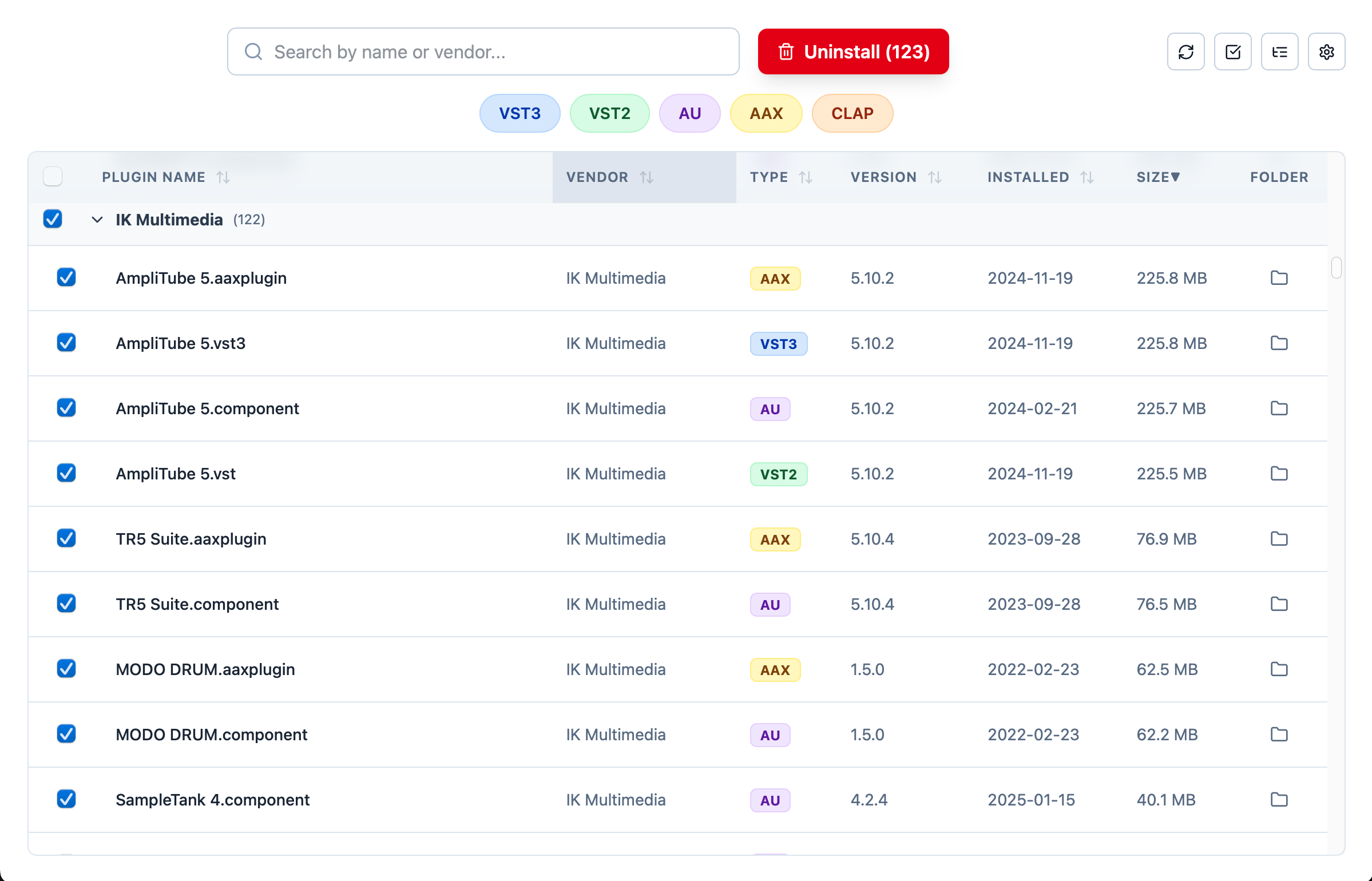
Task: Uncheck TR5 Suite.aaxplugin checkbox
Action: [66, 538]
